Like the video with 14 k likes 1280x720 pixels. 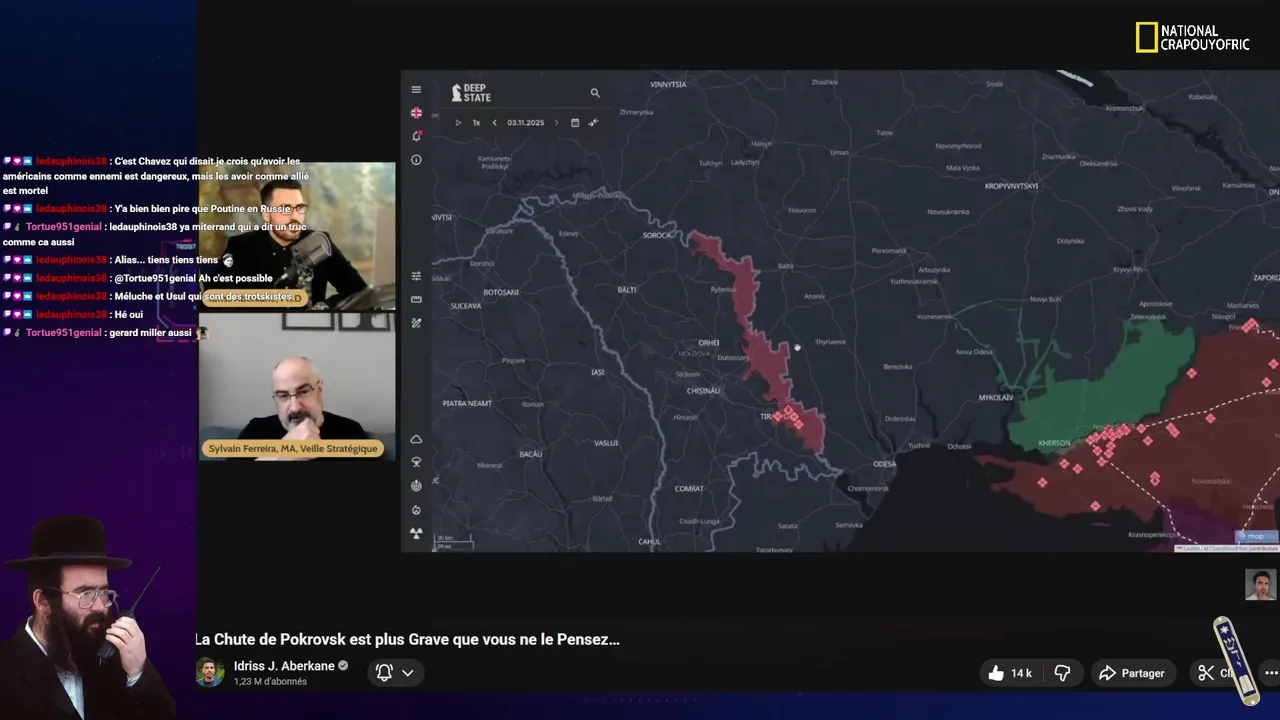pos(1010,673)
